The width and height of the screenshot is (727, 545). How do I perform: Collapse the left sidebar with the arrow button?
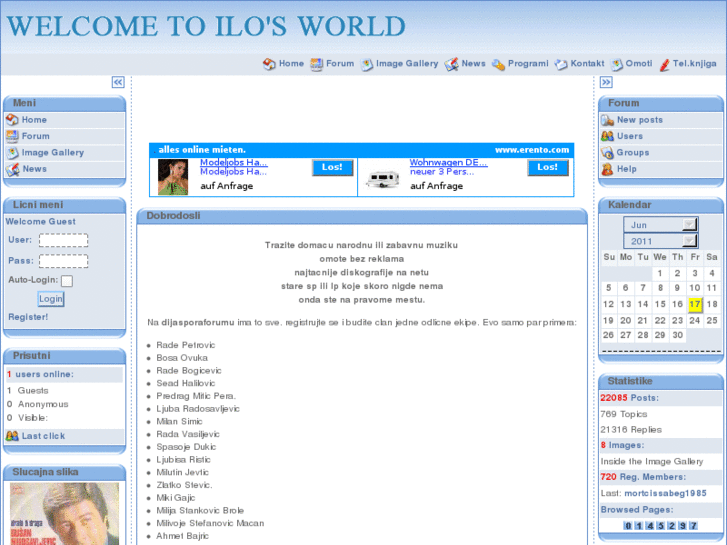(x=118, y=83)
